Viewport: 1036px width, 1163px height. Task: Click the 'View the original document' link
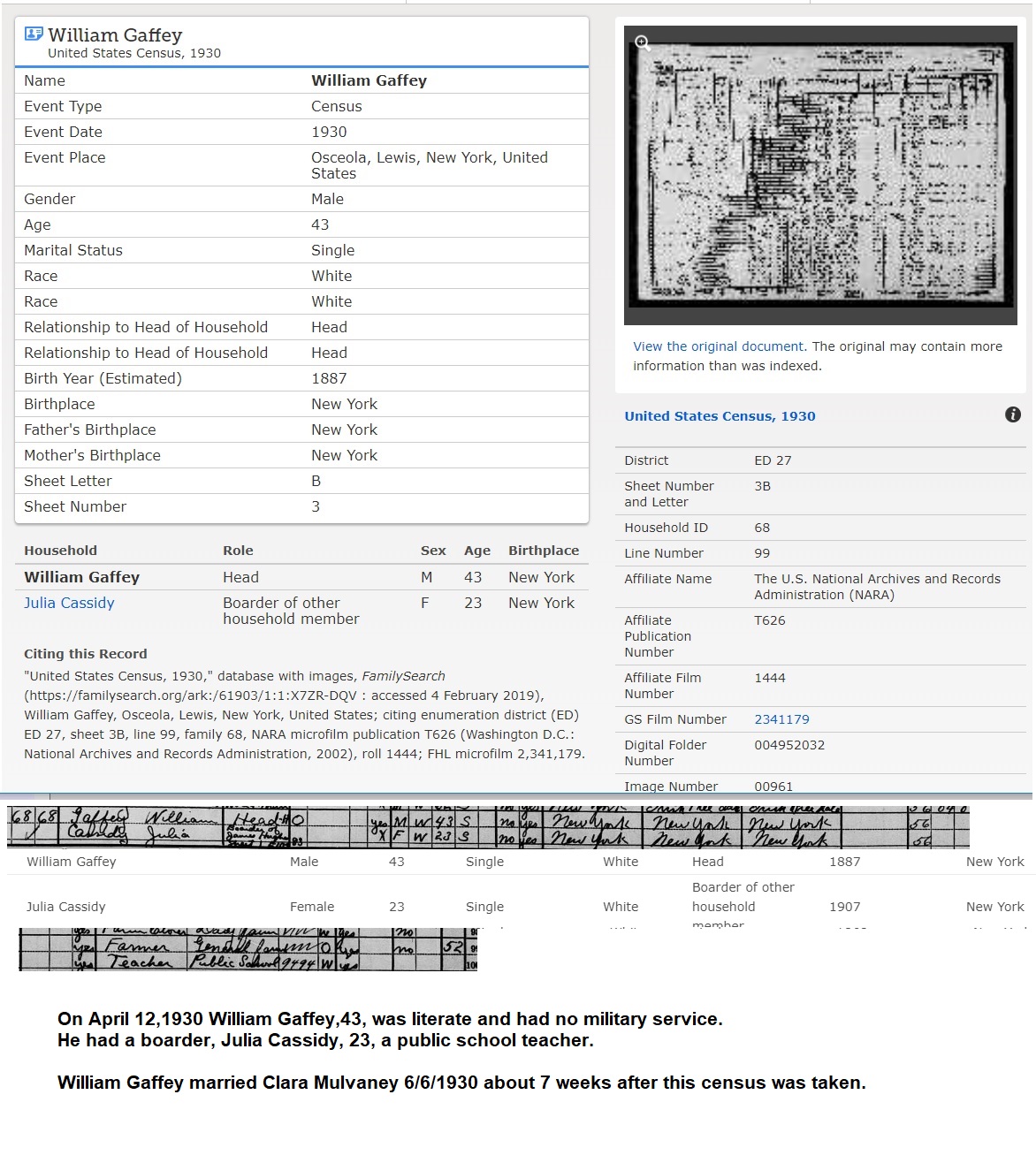[718, 346]
